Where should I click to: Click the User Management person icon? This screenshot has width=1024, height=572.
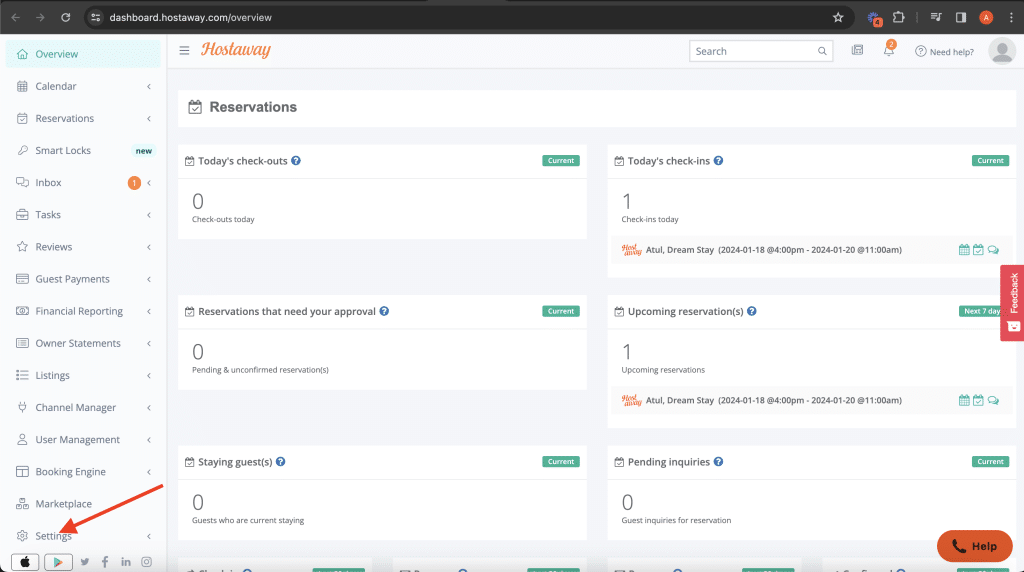tap(22, 439)
